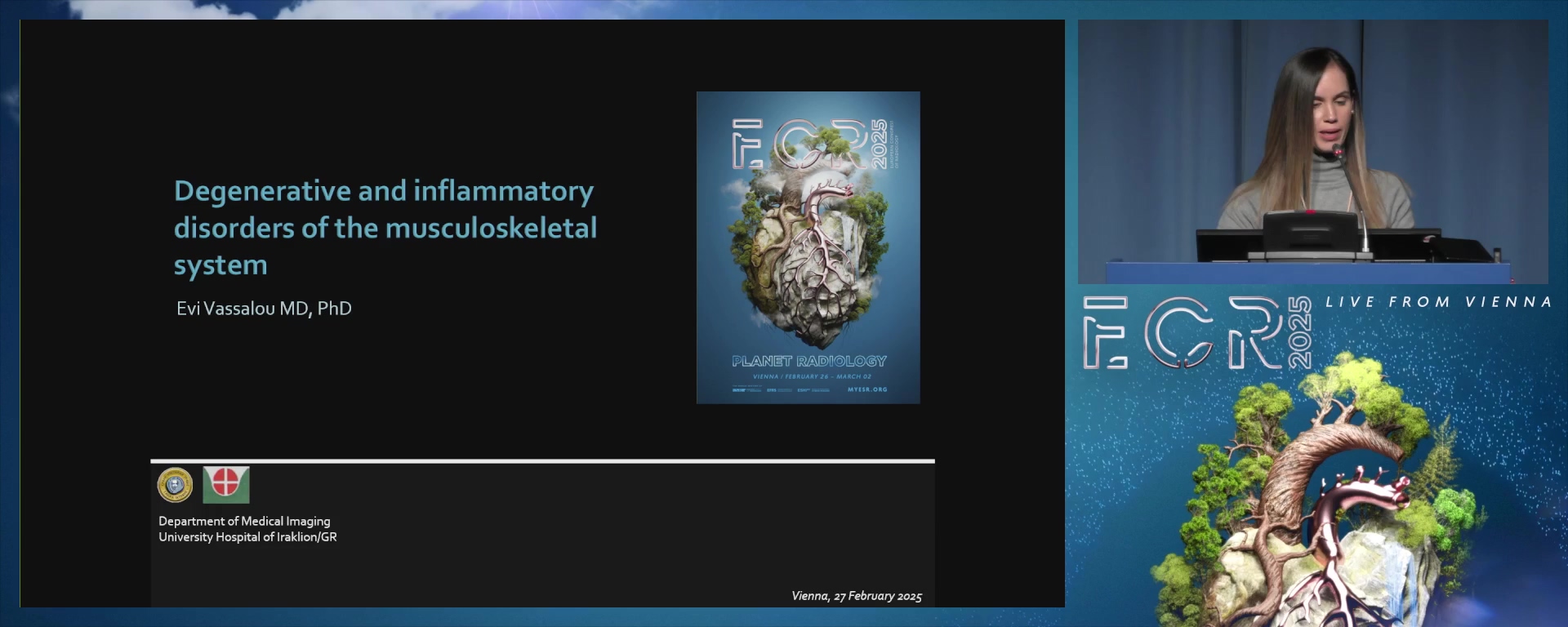Click 'PLANET RADIOLOGY' text on the poster

(x=808, y=361)
